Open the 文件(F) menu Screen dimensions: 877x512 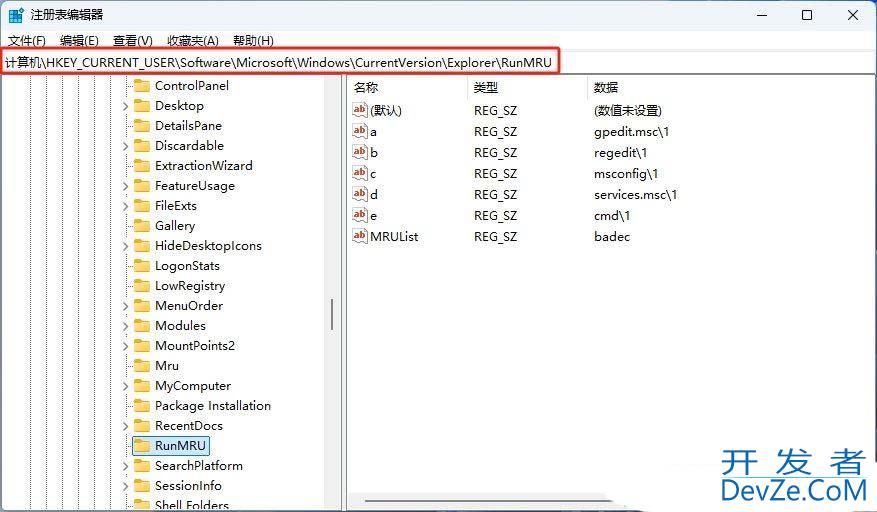(27, 40)
